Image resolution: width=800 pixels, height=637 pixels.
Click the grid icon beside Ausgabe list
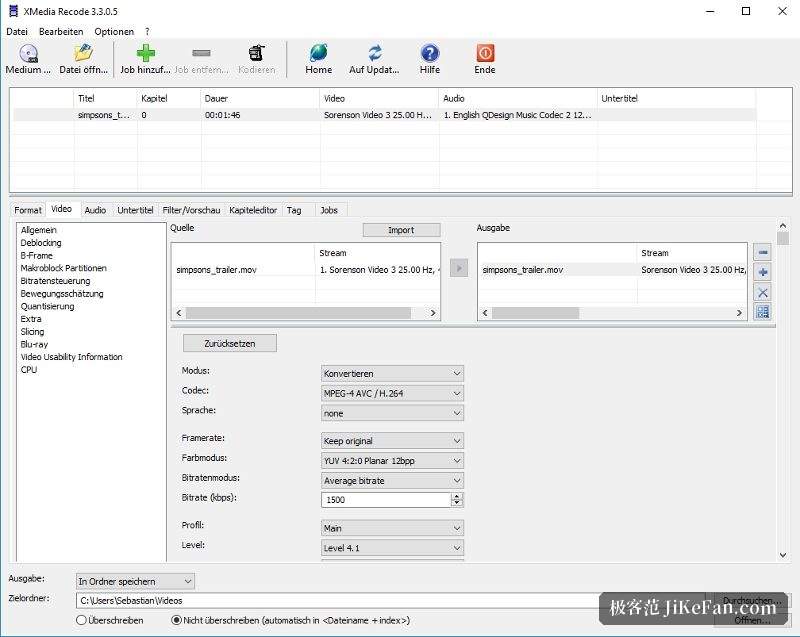click(x=763, y=312)
